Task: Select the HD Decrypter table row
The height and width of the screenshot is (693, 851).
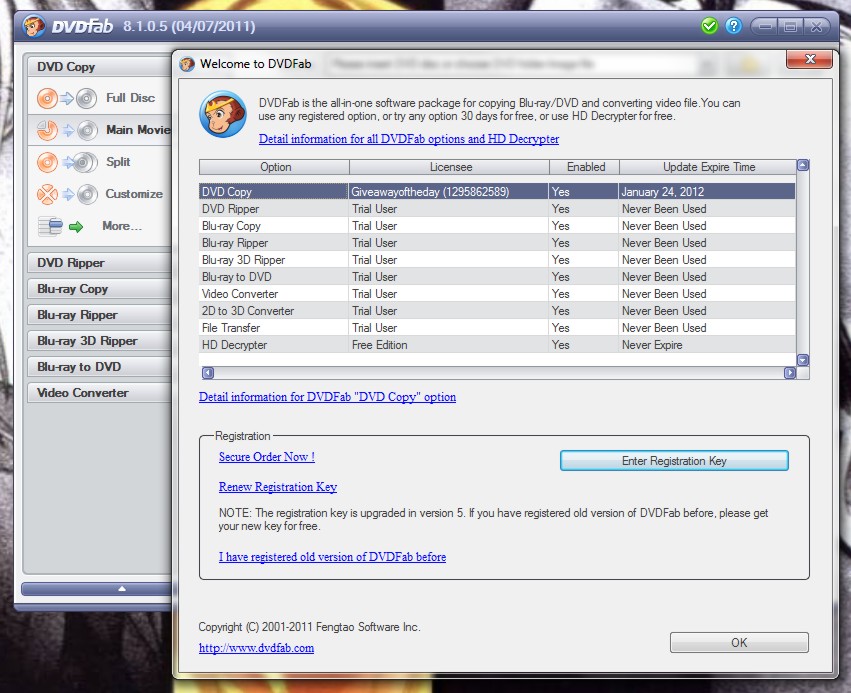Action: coord(497,345)
